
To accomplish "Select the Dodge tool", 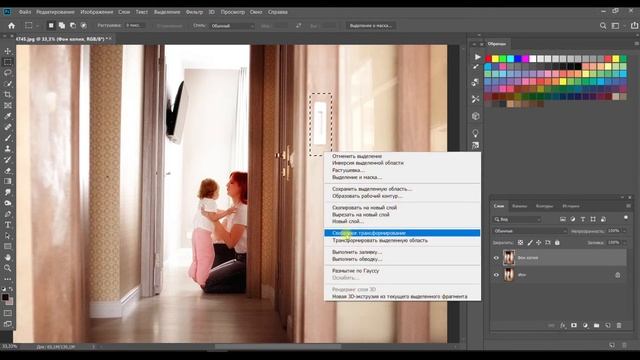I will click(8, 203).
